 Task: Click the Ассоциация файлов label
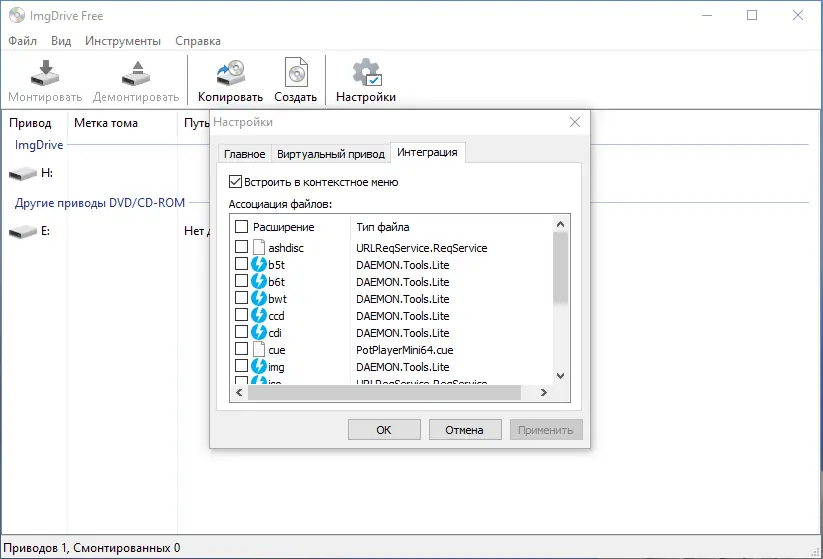(x=280, y=204)
